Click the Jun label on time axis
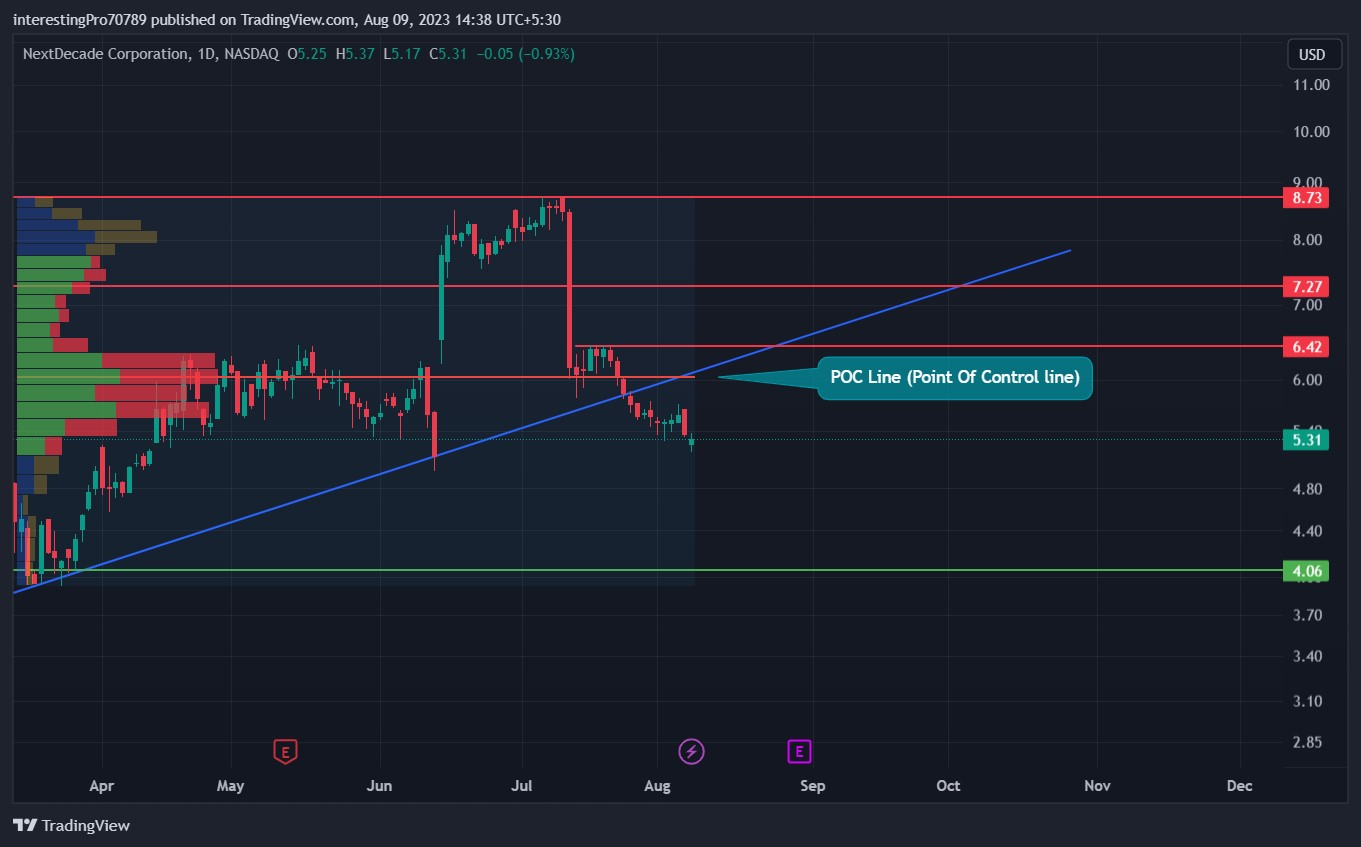This screenshot has width=1361, height=847. (379, 786)
